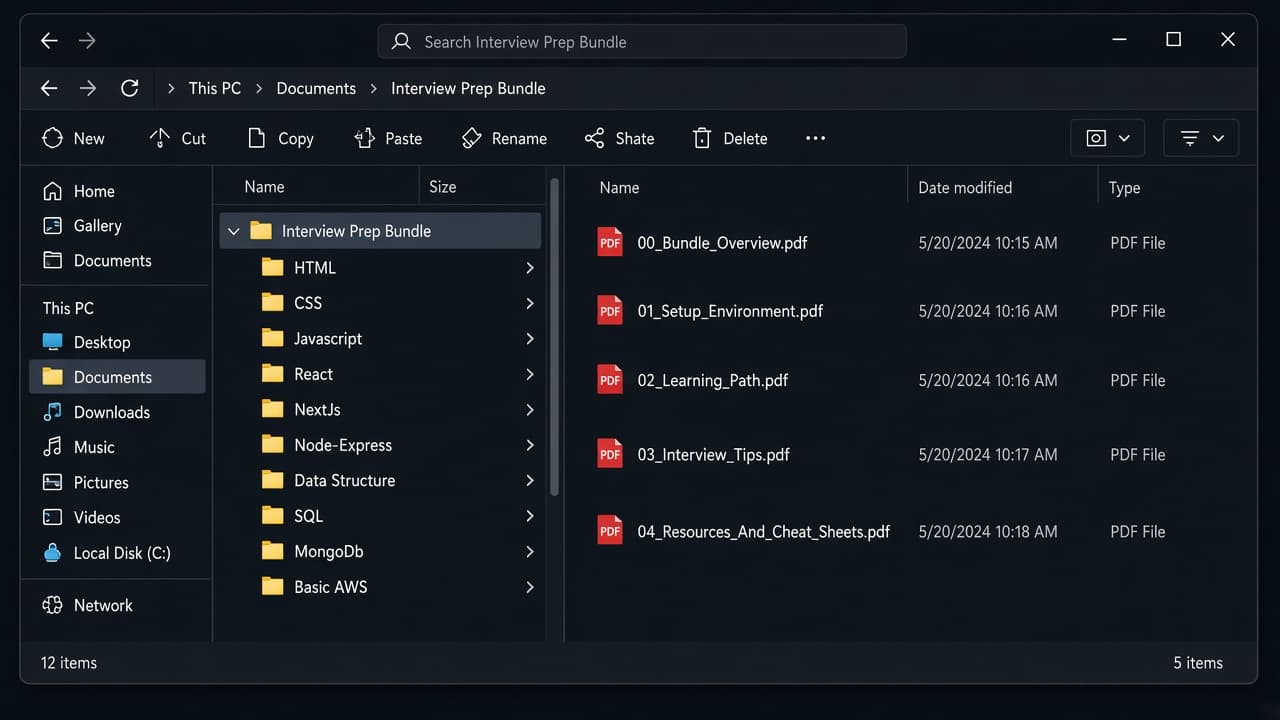The width and height of the screenshot is (1280, 720).
Task: Click the Paste clipboard icon
Action: pos(365,138)
